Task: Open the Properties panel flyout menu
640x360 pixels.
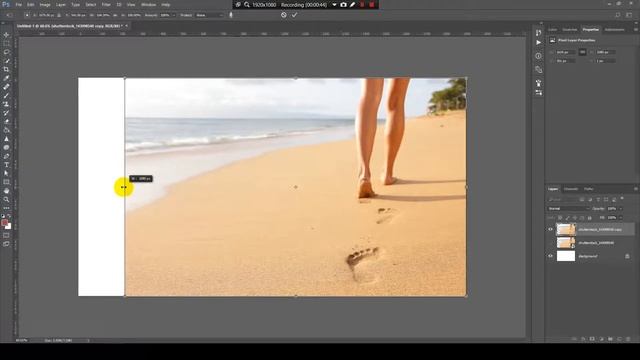Action: pyautogui.click(x=636, y=29)
